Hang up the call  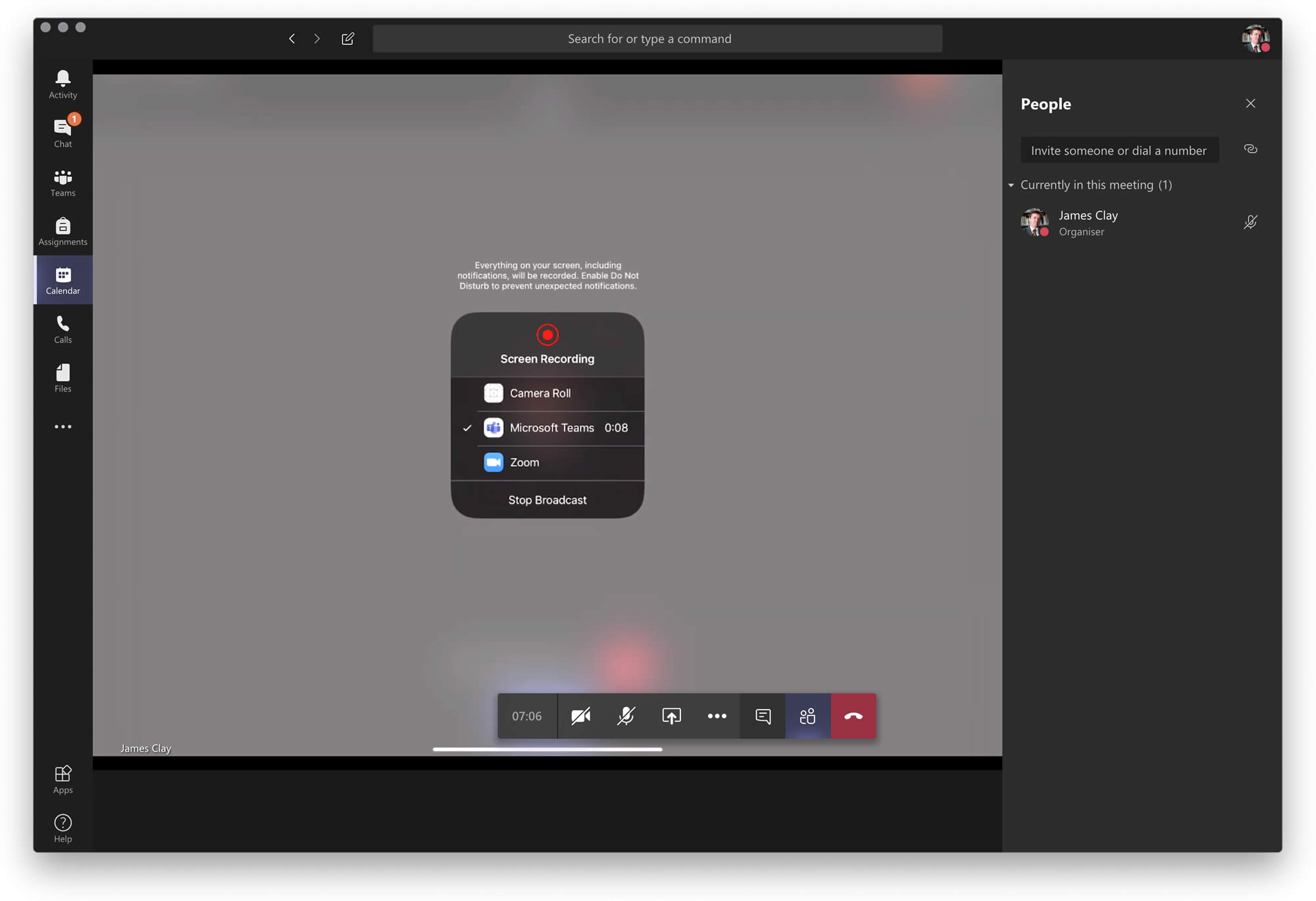(x=853, y=716)
